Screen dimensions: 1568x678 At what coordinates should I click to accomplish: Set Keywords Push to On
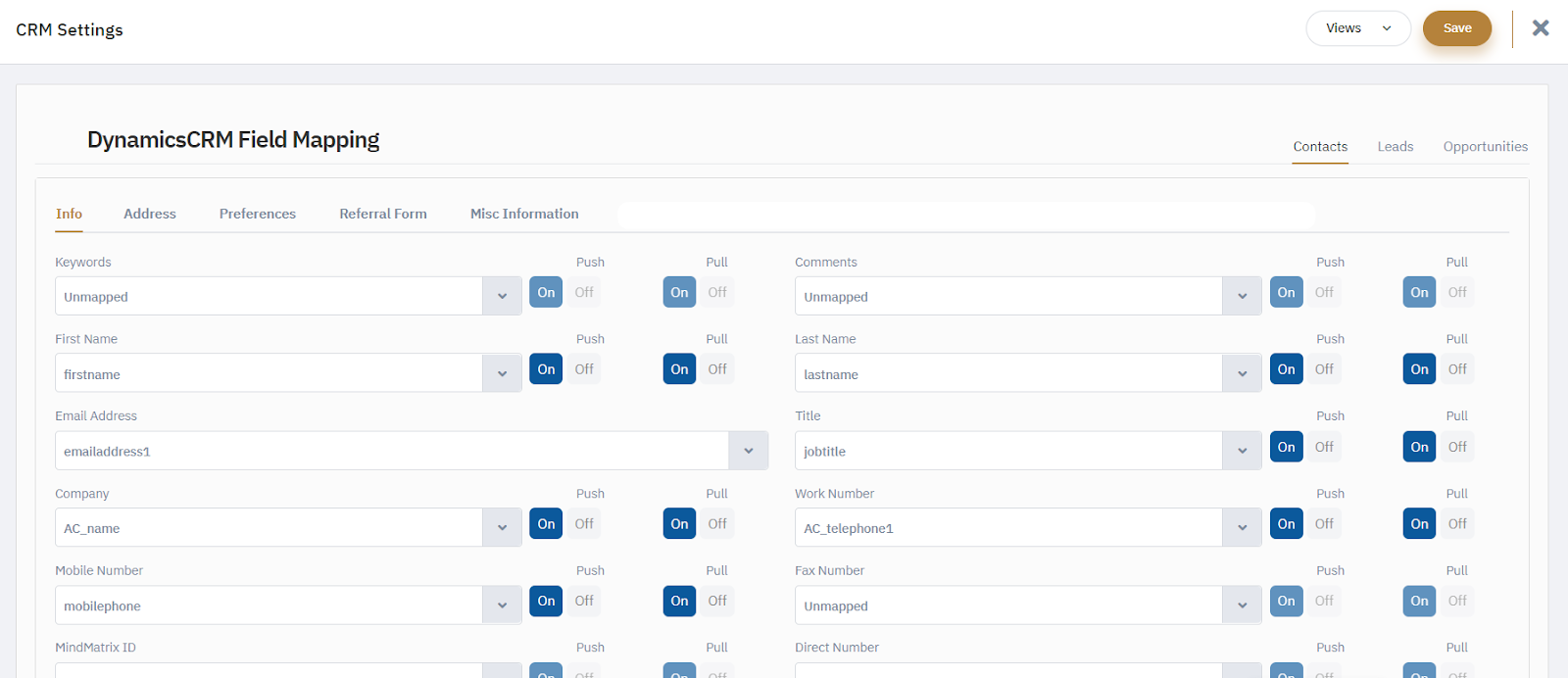click(x=546, y=292)
